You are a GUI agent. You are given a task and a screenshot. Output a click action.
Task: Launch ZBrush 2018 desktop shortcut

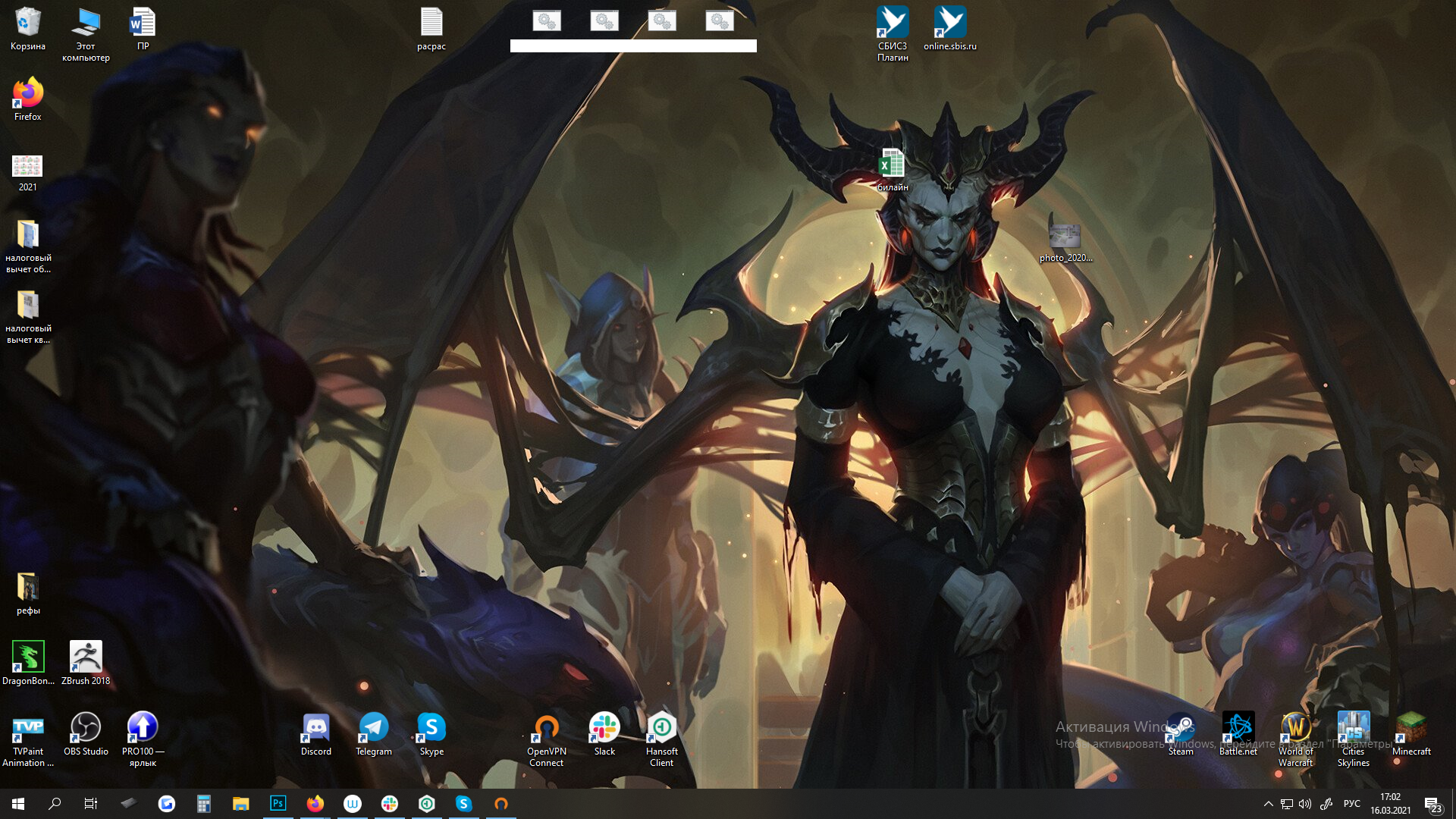click(86, 663)
